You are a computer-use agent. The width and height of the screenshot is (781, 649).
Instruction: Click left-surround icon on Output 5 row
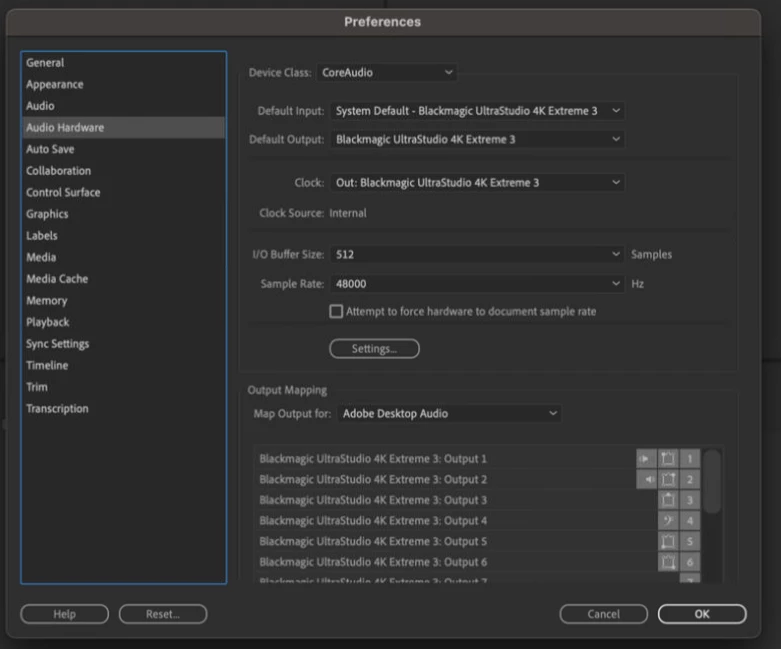[x=668, y=541]
